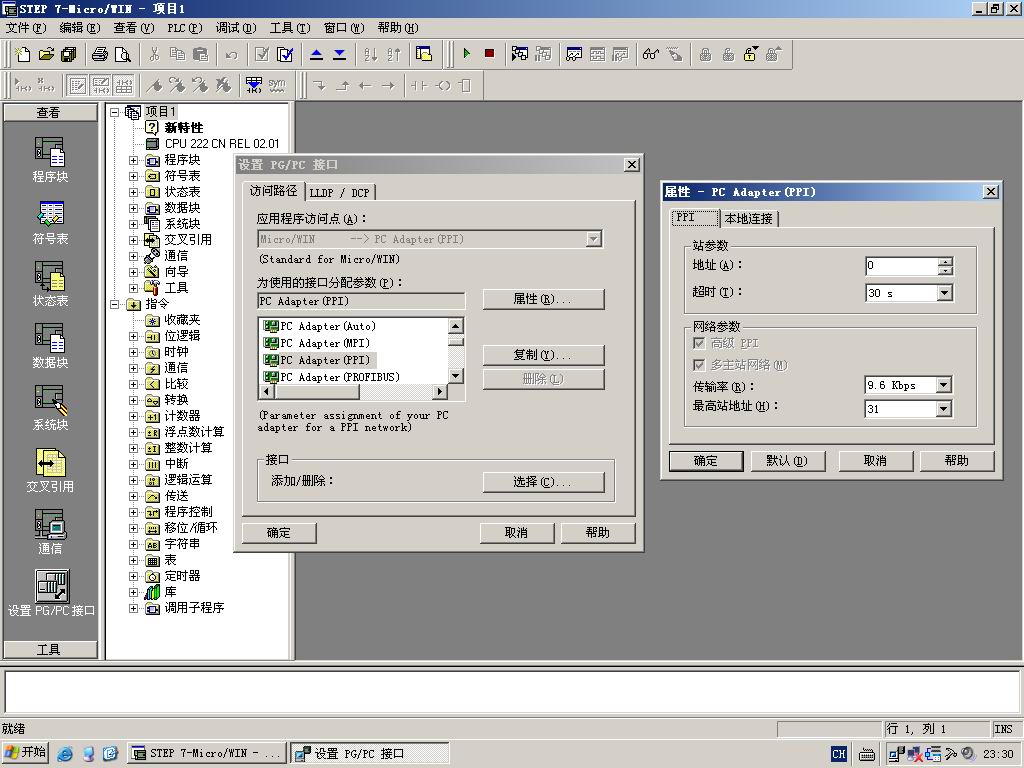Click the New project toolbar icon
The height and width of the screenshot is (768, 1024).
click(23, 54)
